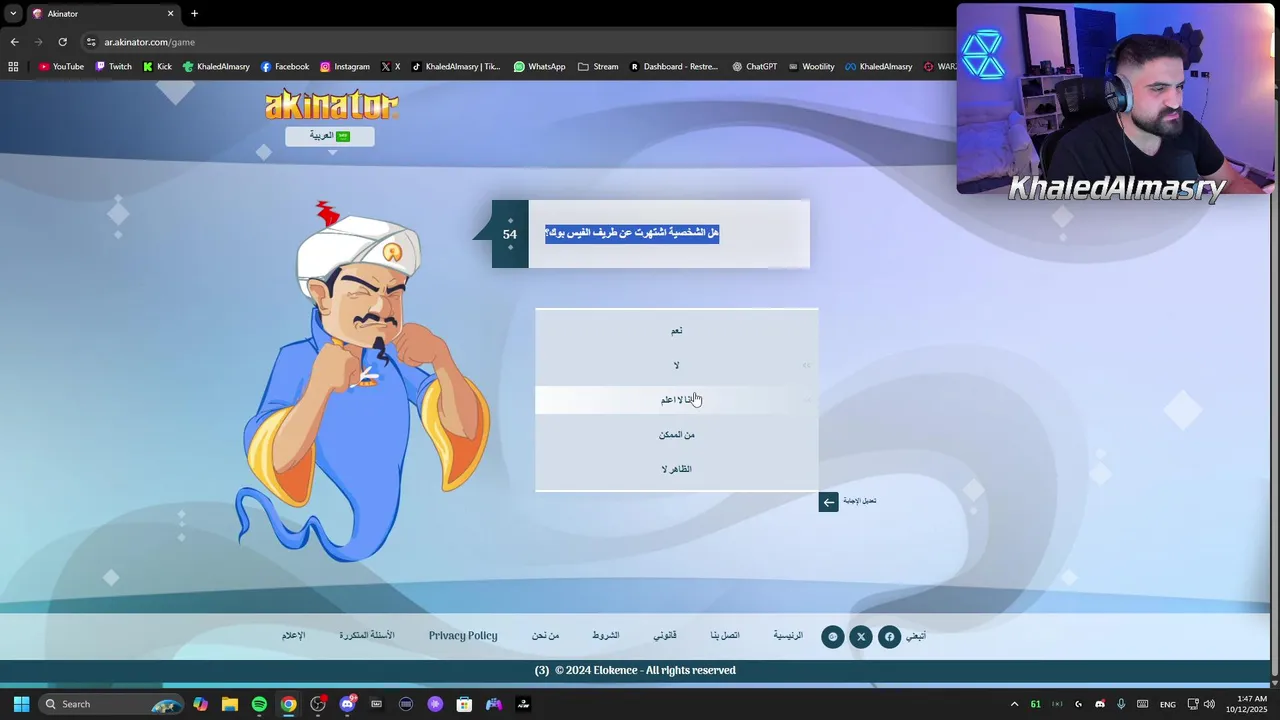Open the Kick bookmark
The height and width of the screenshot is (720, 1280).
click(x=157, y=67)
